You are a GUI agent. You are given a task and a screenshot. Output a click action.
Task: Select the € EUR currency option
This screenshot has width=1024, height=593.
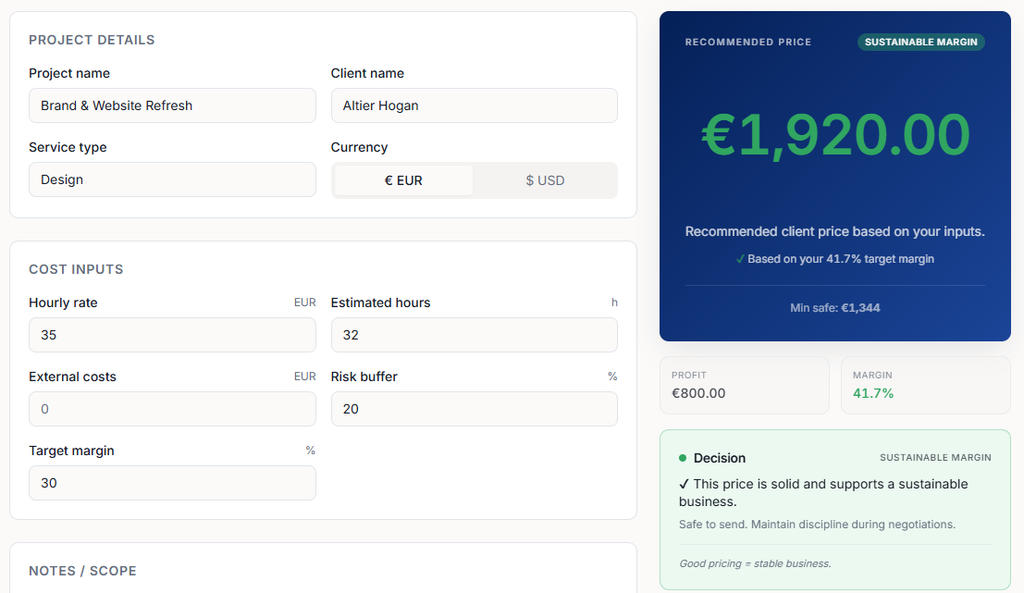click(x=404, y=180)
